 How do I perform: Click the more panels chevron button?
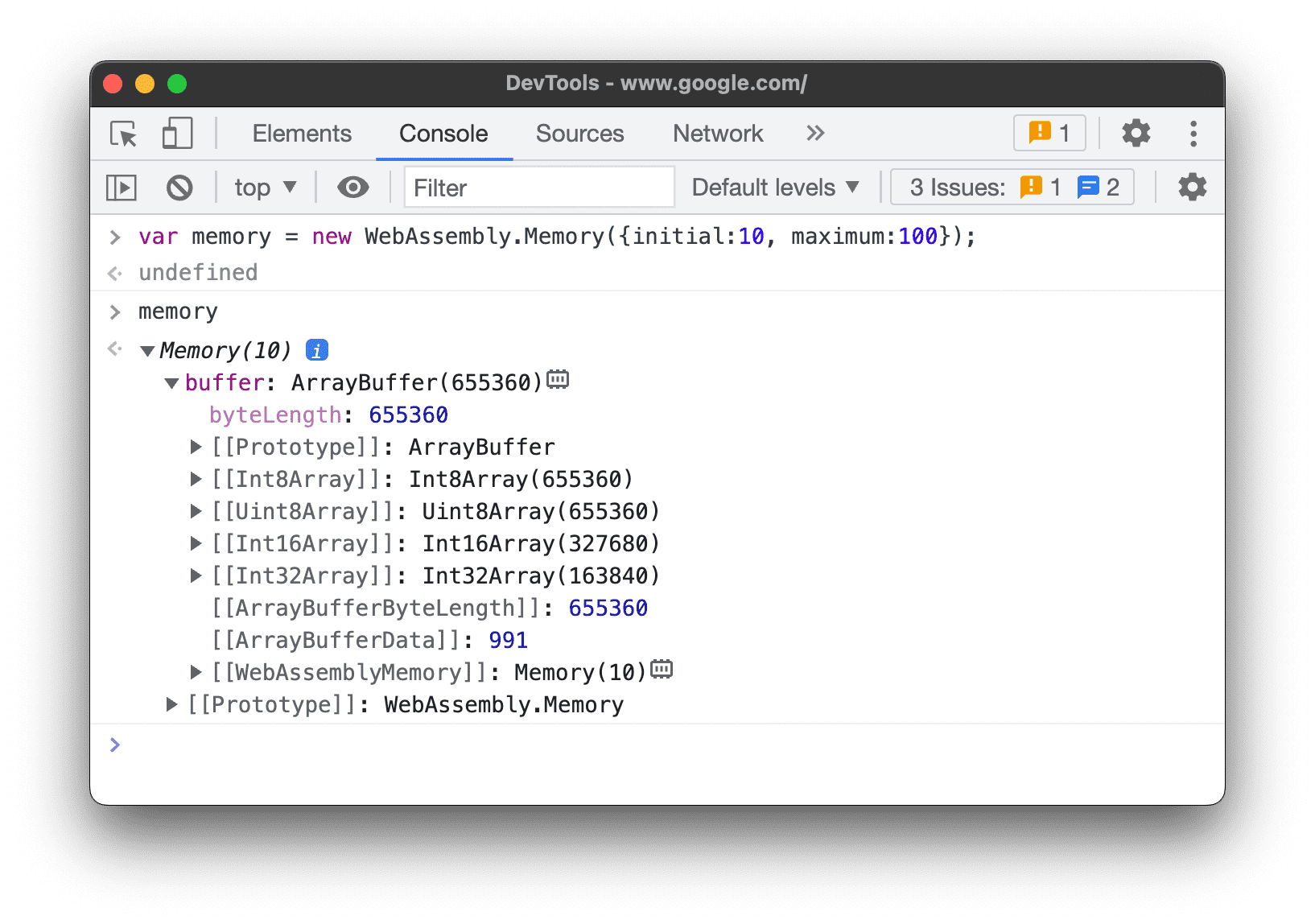[x=814, y=134]
